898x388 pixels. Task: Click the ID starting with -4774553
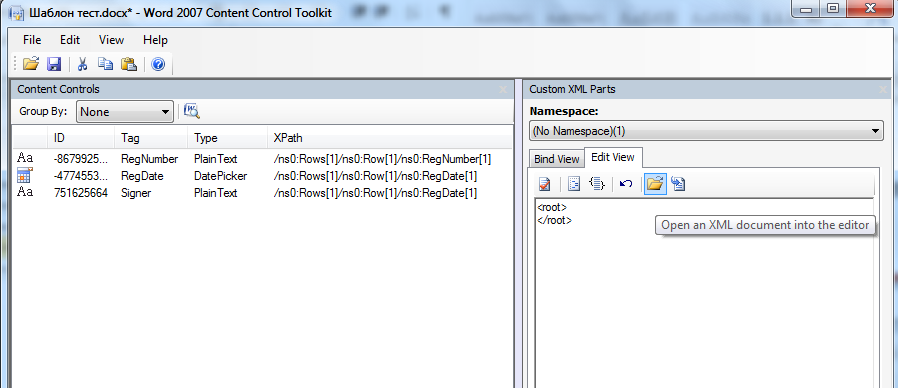click(x=81, y=176)
